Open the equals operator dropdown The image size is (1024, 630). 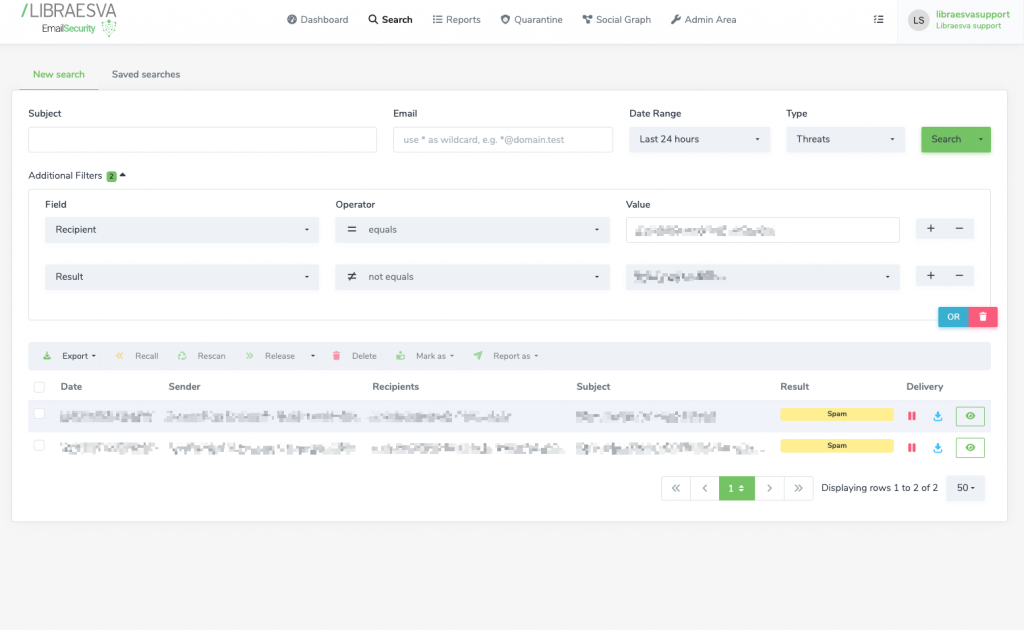click(472, 230)
